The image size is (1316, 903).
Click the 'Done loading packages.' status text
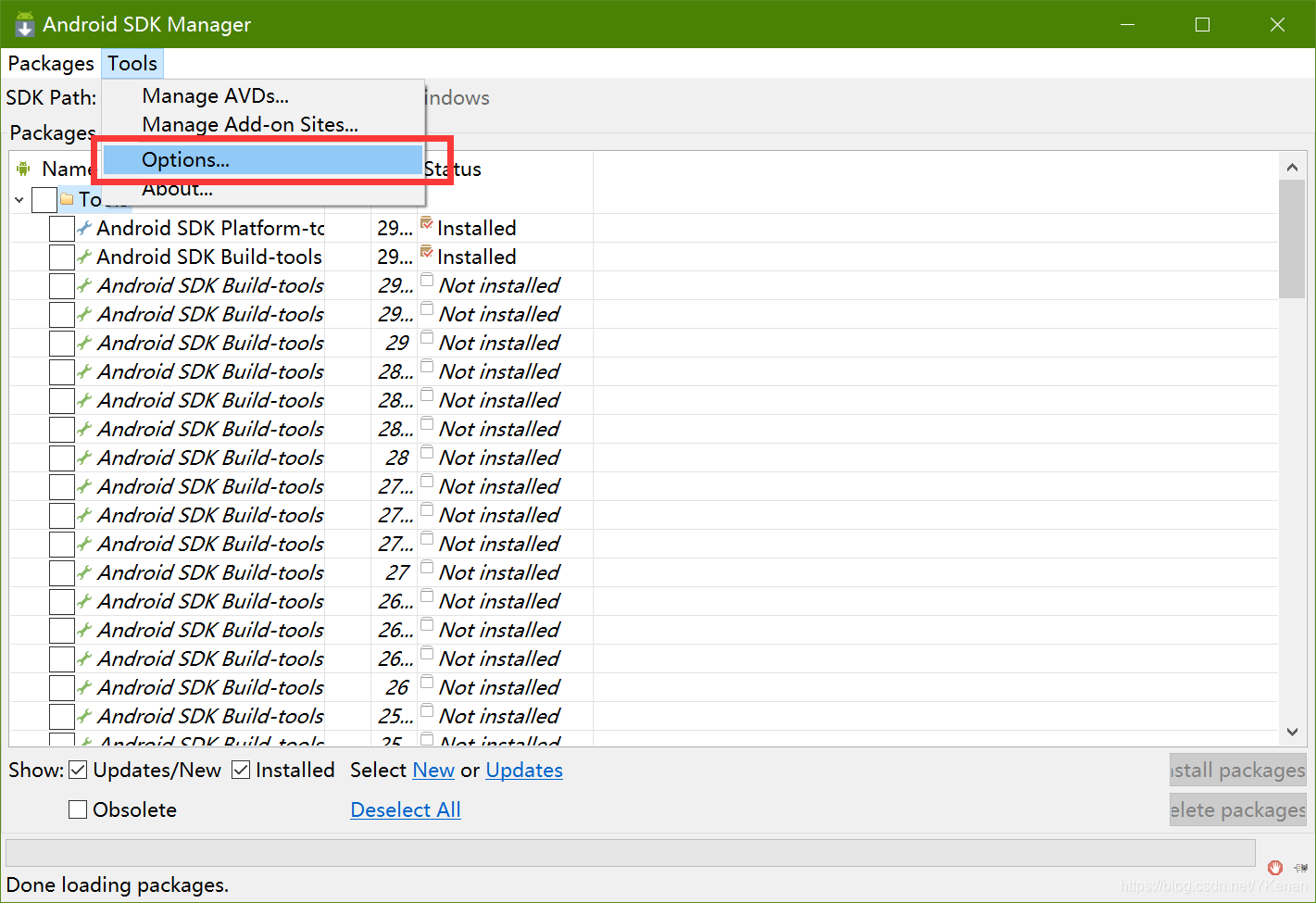coord(118,884)
